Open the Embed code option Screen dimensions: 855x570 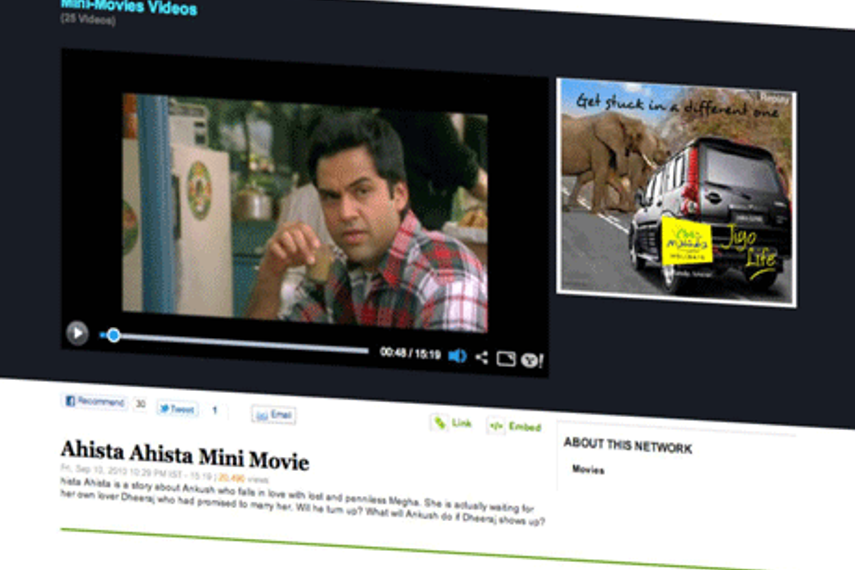[x=514, y=427]
